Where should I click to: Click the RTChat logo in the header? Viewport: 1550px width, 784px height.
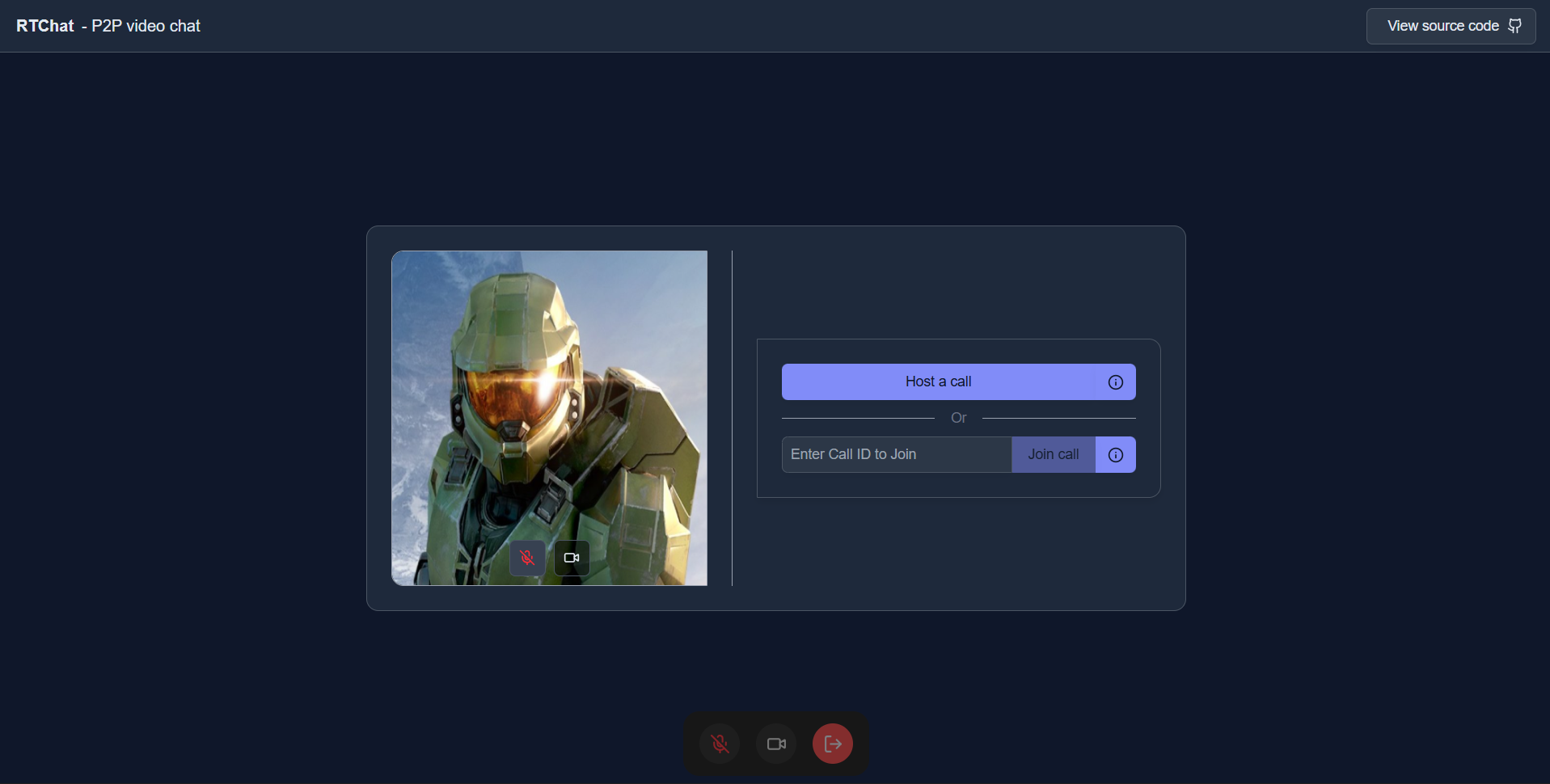click(x=44, y=25)
